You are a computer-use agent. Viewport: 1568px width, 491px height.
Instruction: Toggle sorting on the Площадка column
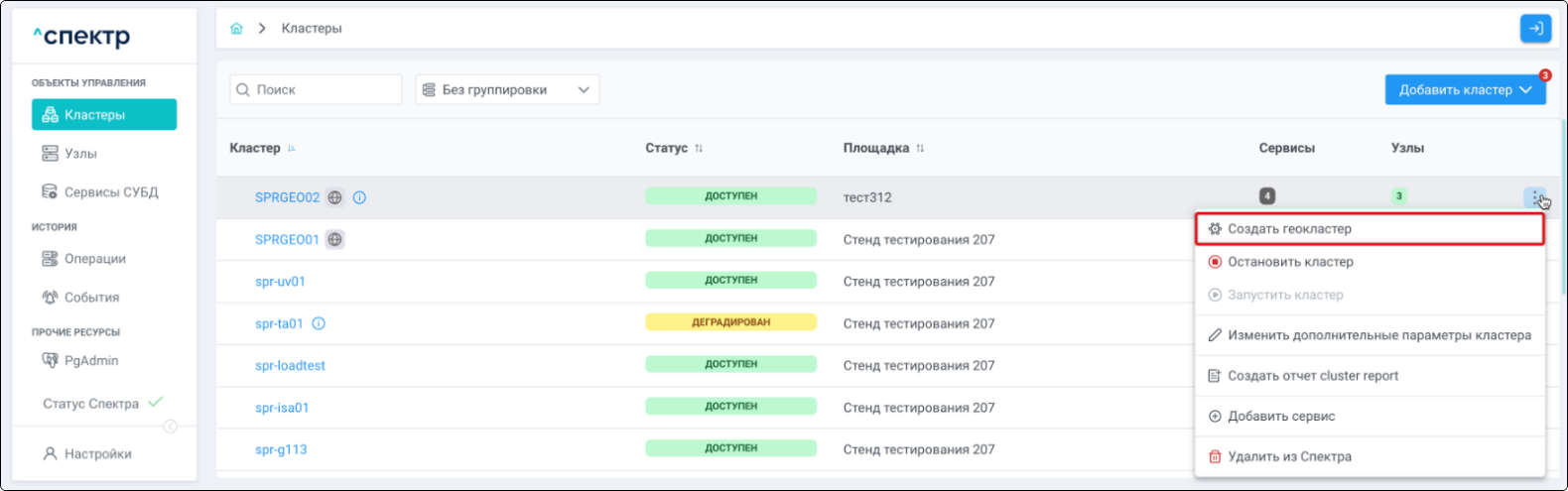point(920,149)
